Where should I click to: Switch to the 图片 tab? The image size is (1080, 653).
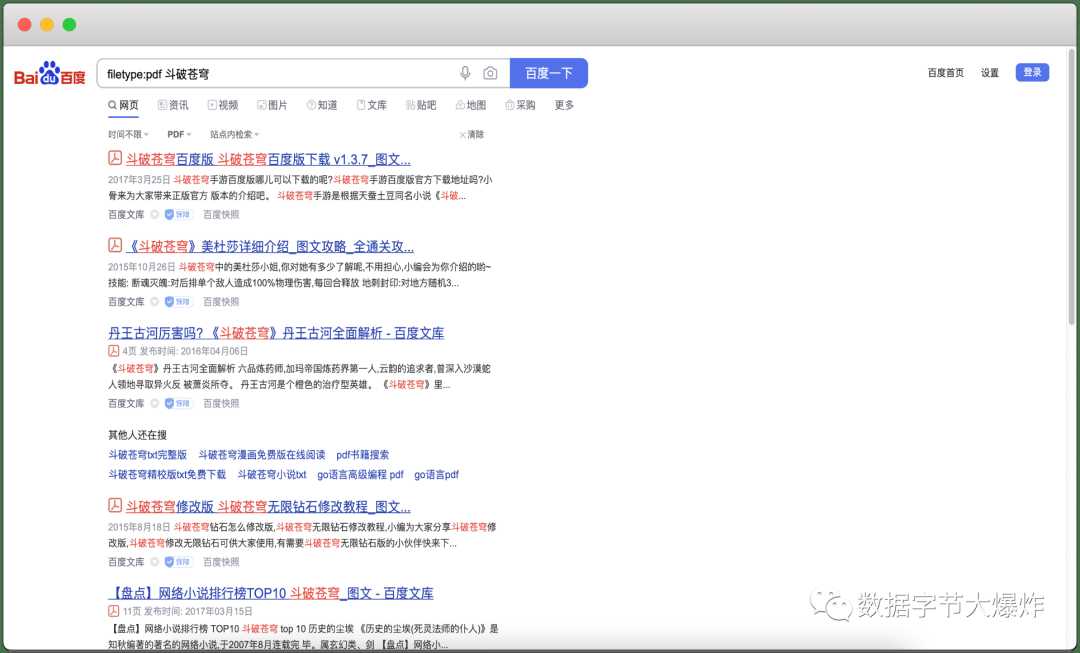click(272, 105)
